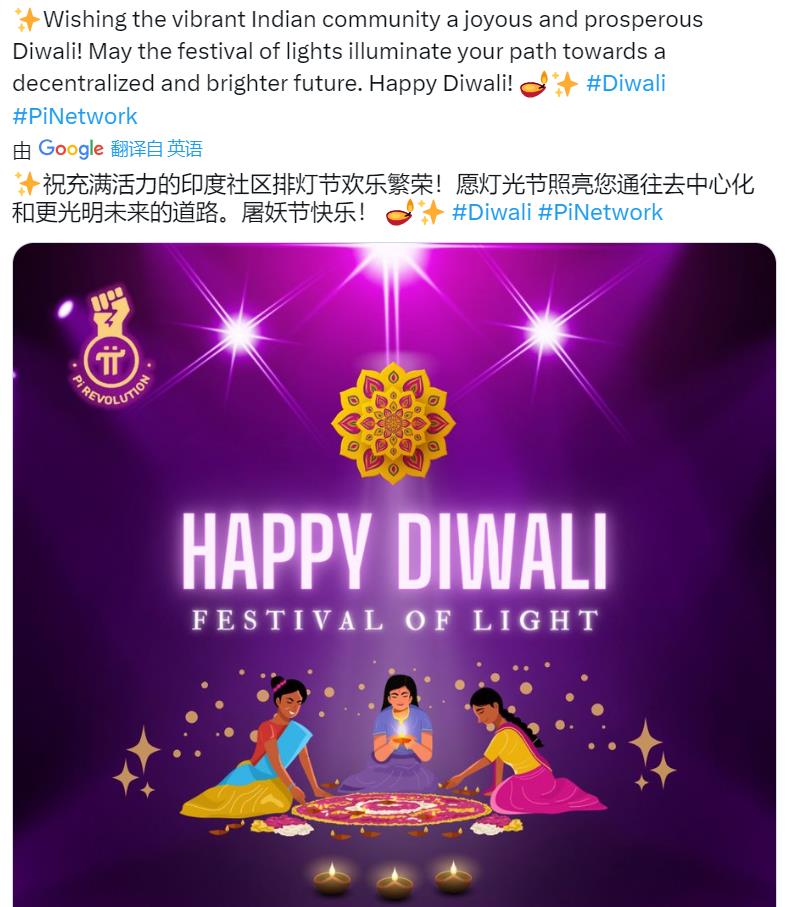Open #PiNetwork hashtag in the Chinese translation
Image resolution: width=794 pixels, height=907 pixels.
coord(600,212)
